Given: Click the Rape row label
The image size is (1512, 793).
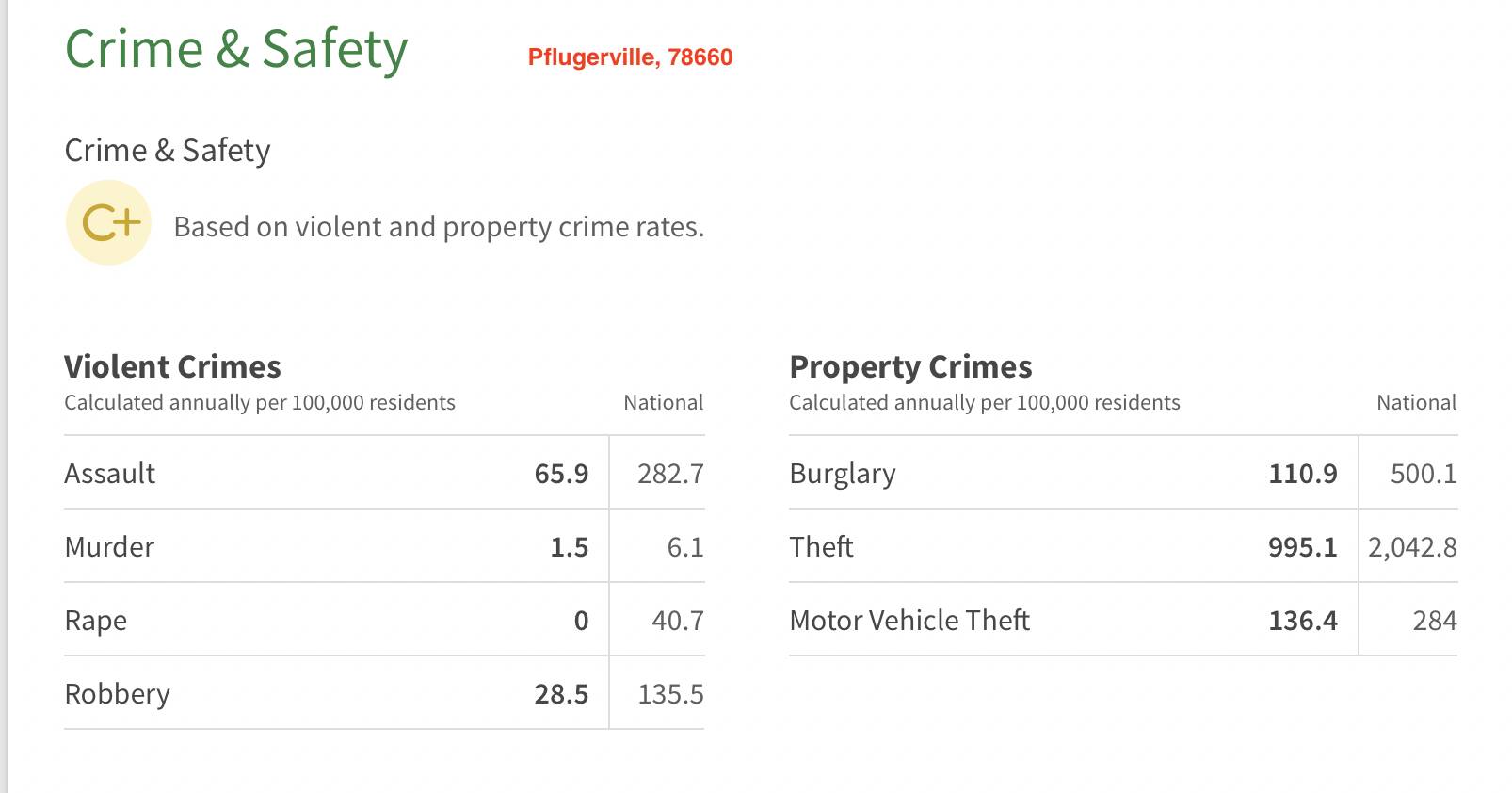Looking at the screenshot, I should click(x=95, y=621).
